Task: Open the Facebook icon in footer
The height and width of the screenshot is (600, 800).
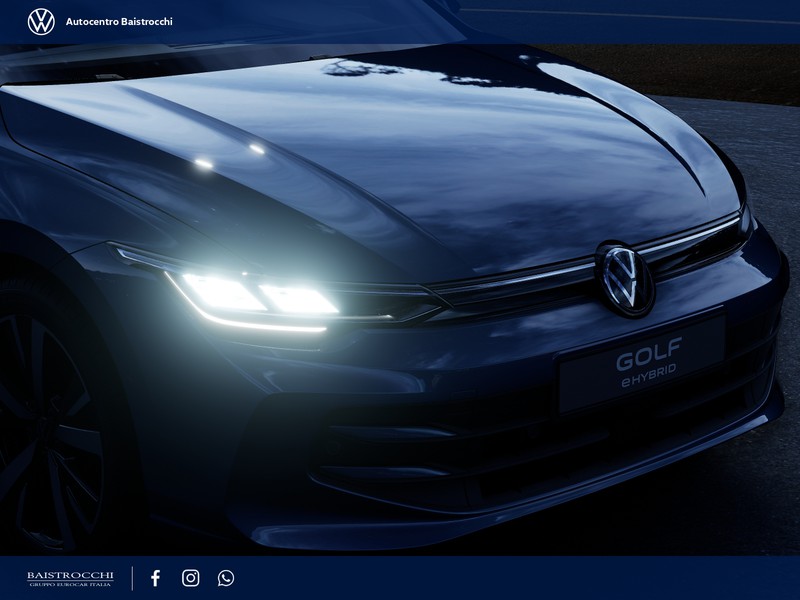Action: pos(156,578)
